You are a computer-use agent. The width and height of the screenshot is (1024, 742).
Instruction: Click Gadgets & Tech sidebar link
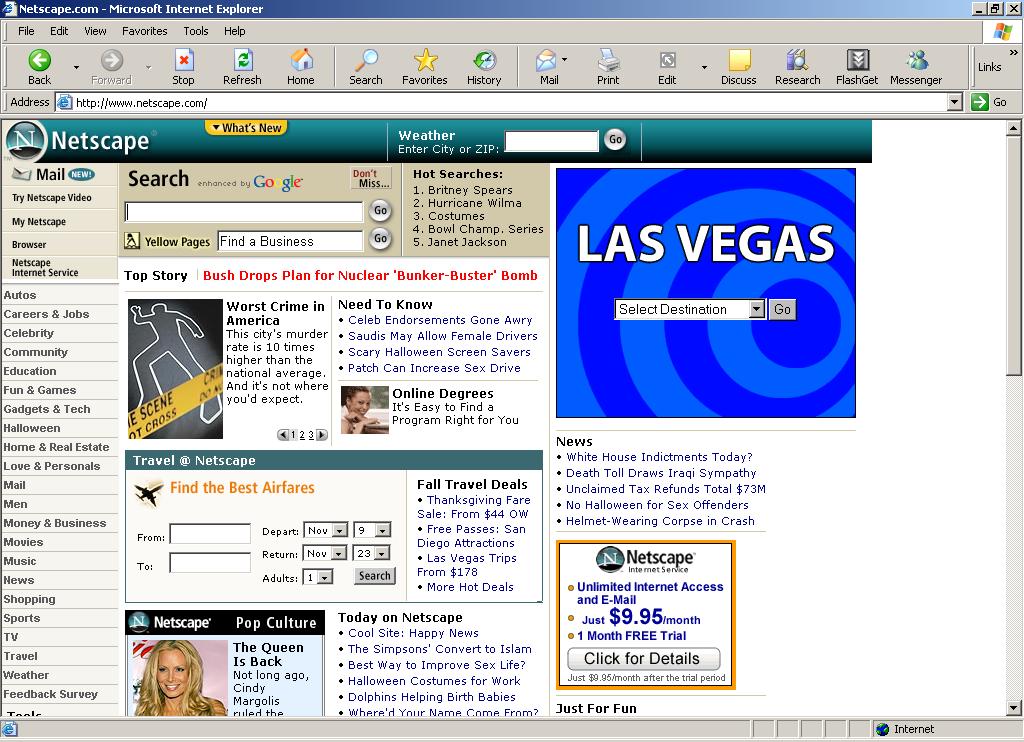point(47,409)
